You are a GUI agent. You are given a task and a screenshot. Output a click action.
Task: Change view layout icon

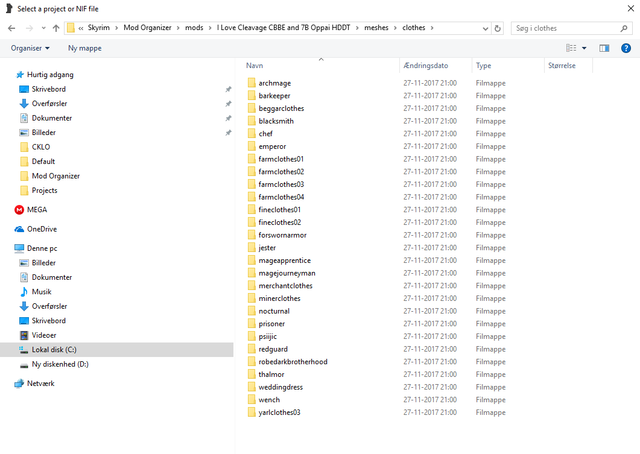[x=571, y=48]
